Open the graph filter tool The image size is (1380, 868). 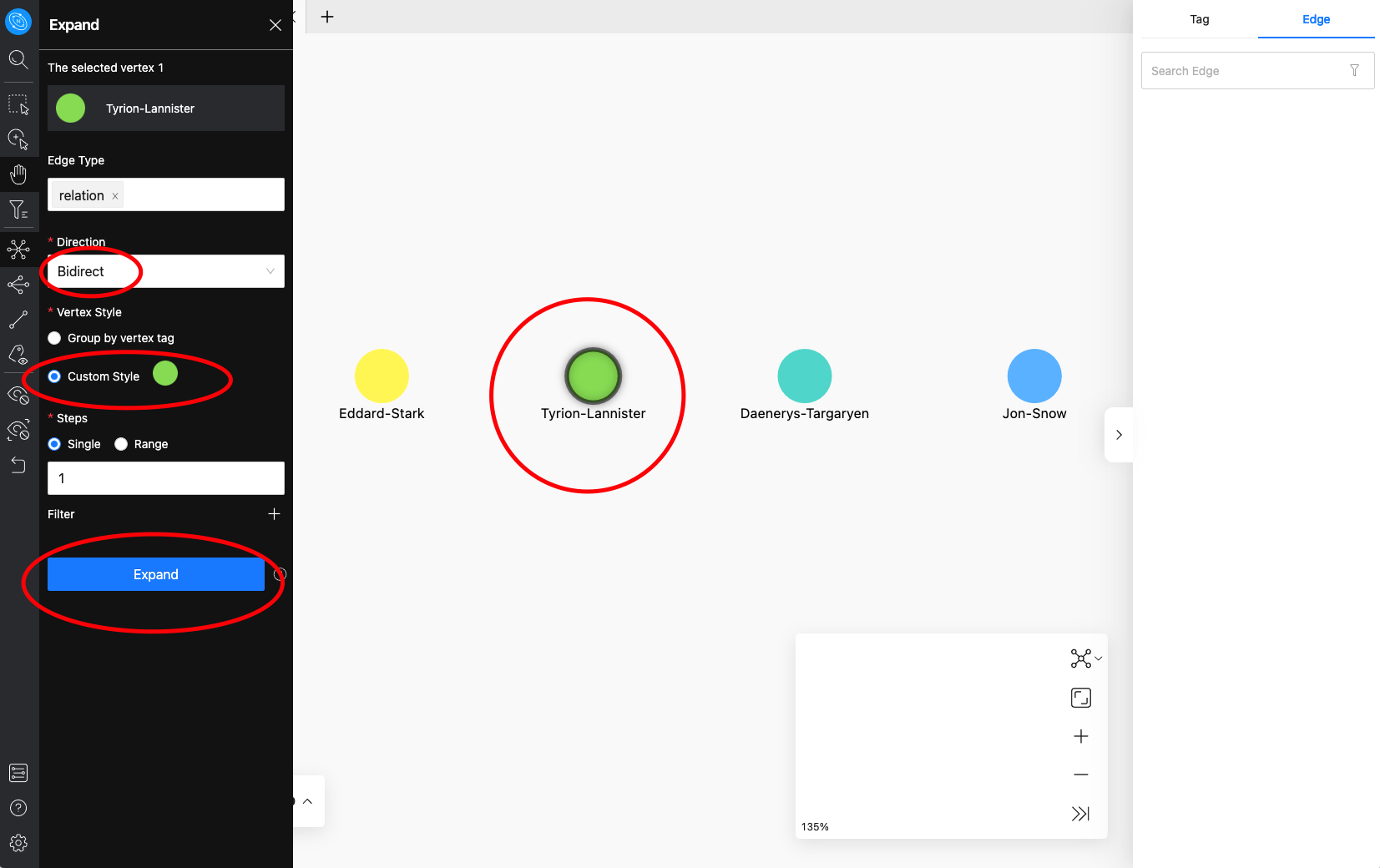(18, 209)
